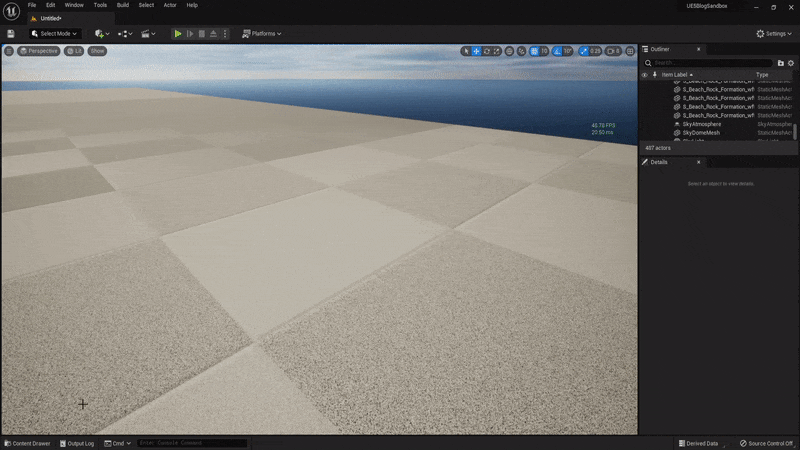800x450 pixels.
Task: Activate the select objects cursor tool
Action: click(x=466, y=51)
